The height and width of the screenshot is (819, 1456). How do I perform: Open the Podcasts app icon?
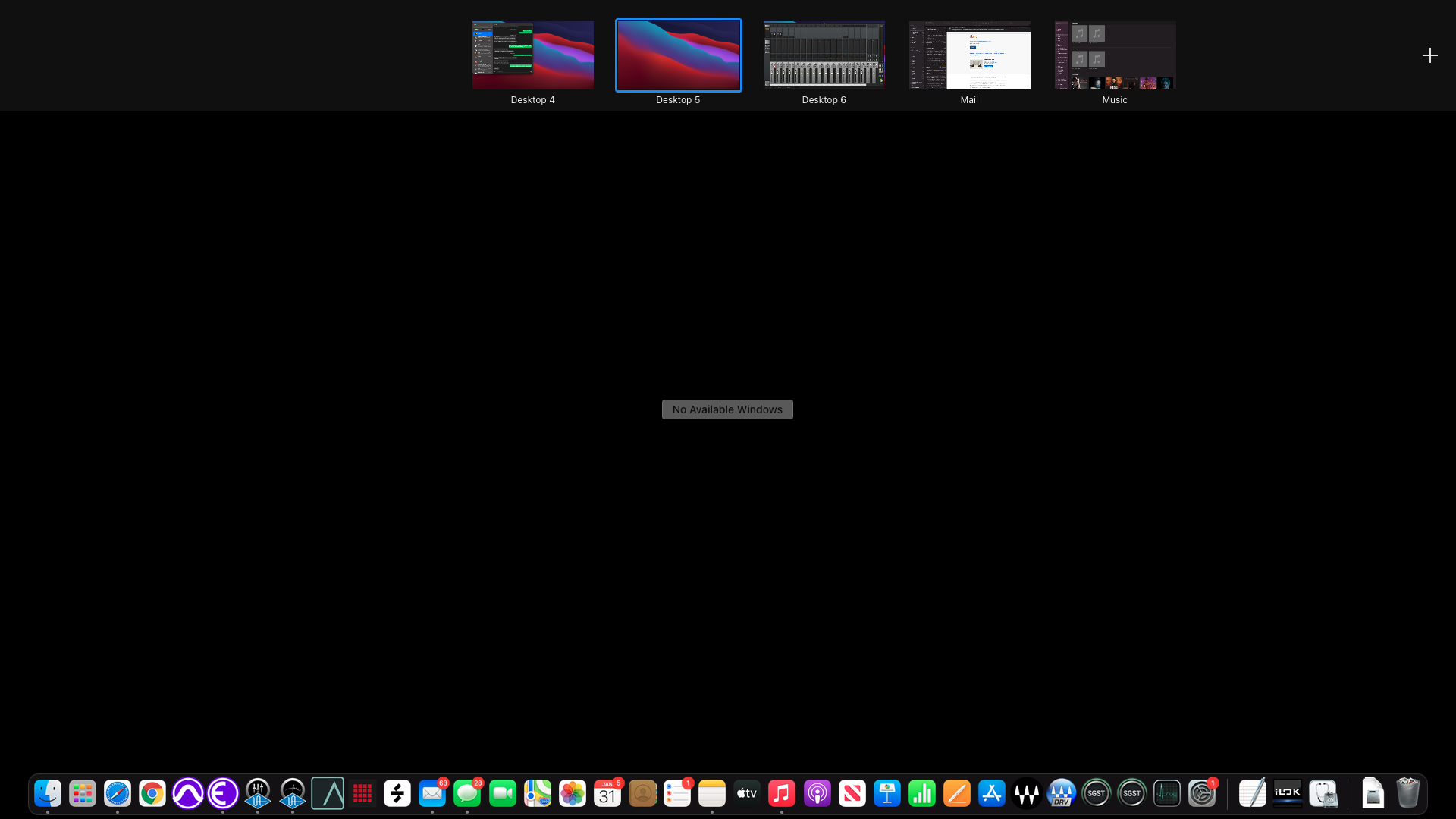pos(817,794)
